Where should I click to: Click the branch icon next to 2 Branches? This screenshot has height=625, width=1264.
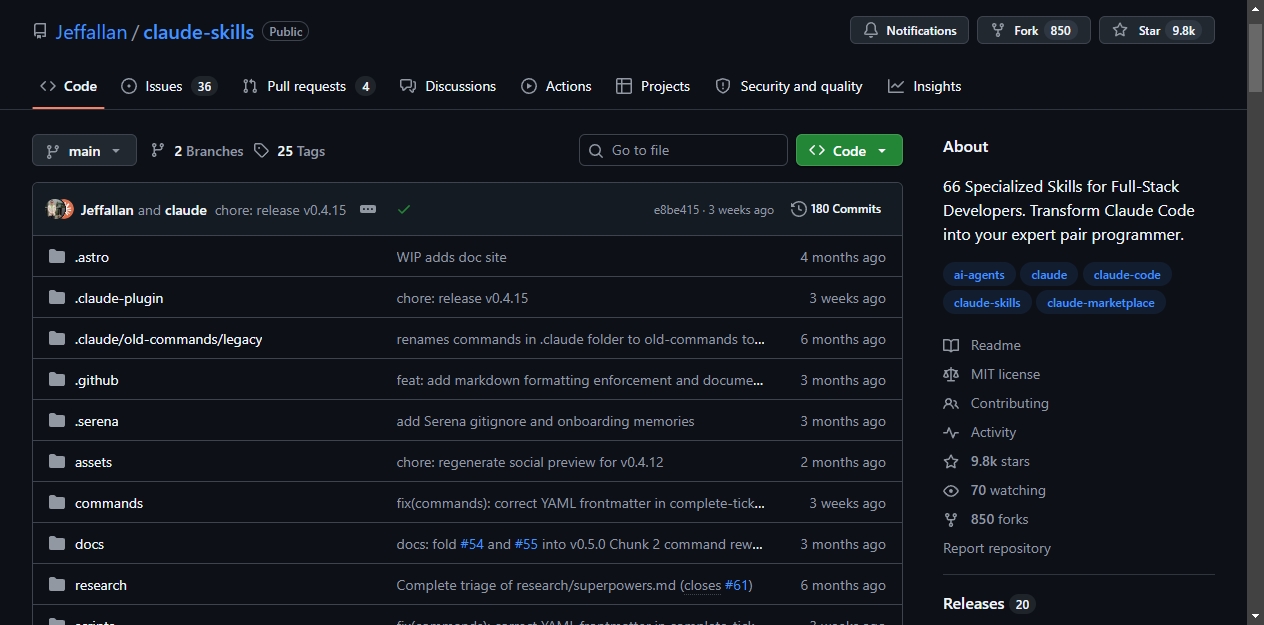tap(158, 150)
